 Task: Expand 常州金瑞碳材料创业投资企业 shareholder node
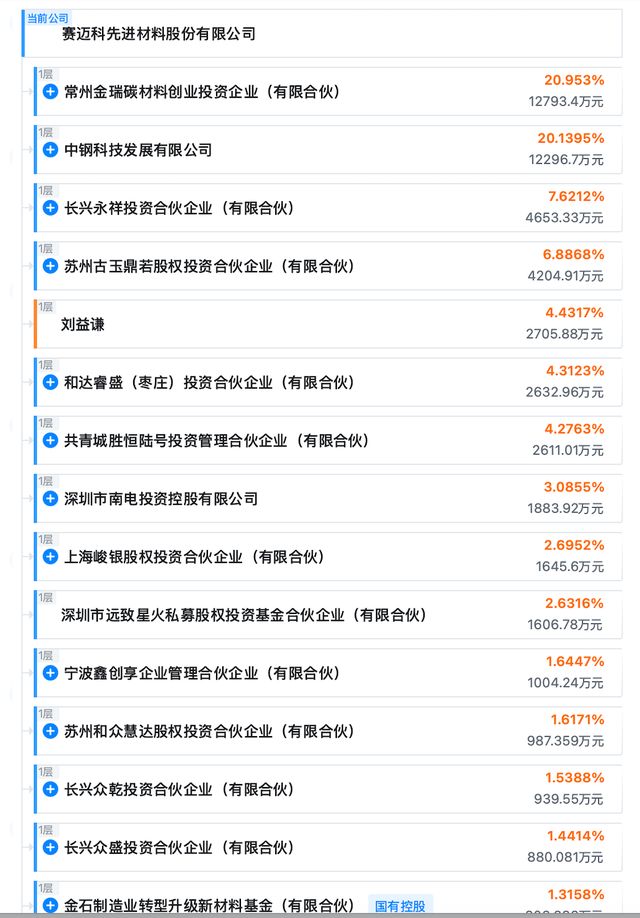tap(50, 92)
